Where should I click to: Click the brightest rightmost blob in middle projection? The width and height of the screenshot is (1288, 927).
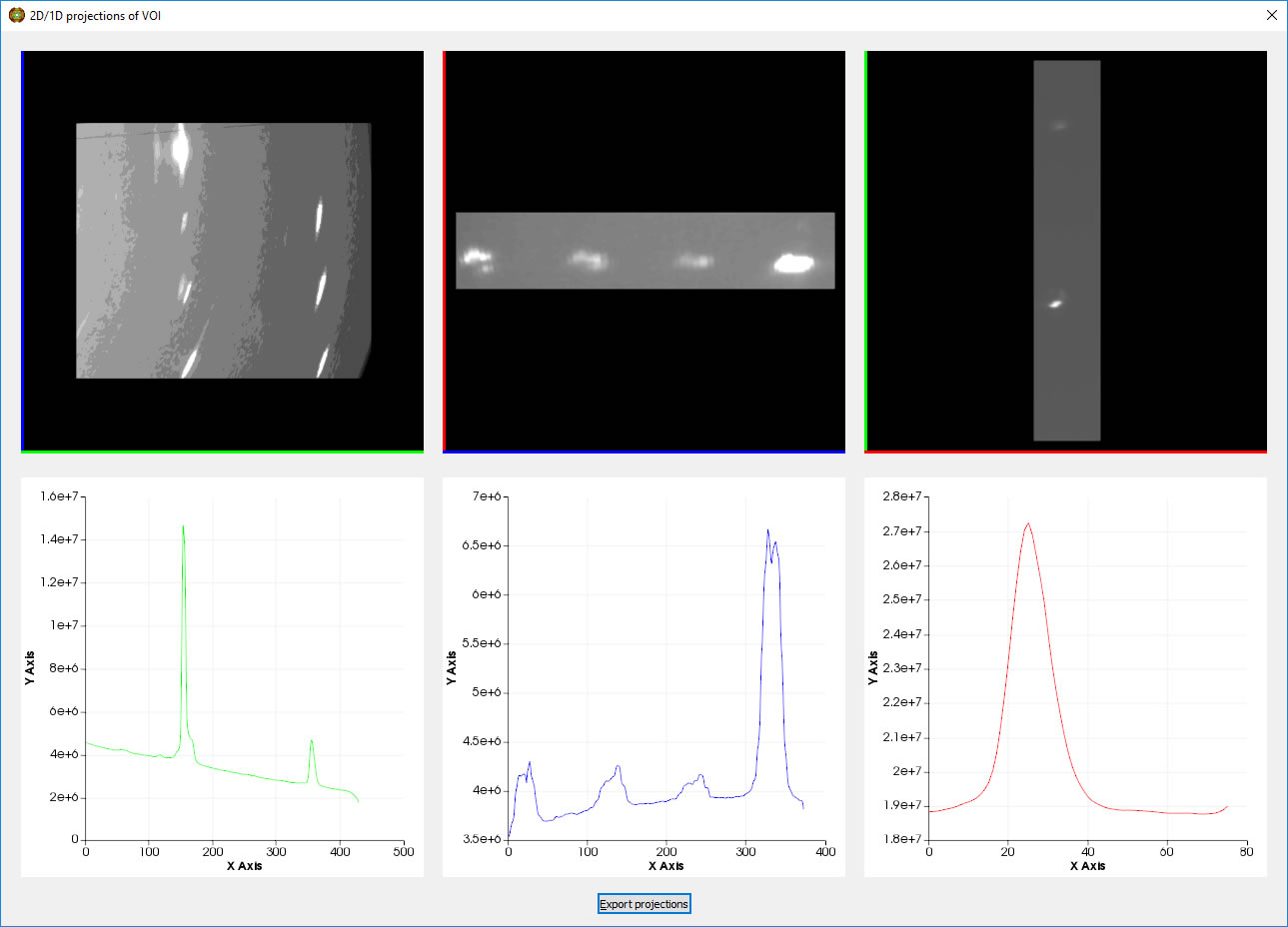(x=793, y=263)
